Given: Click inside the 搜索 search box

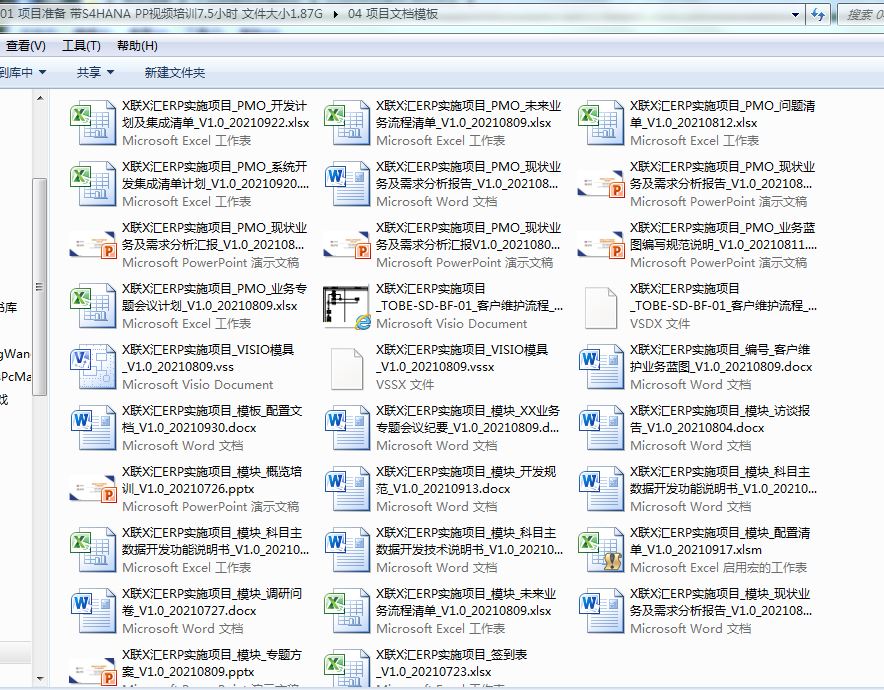Looking at the screenshot, I should point(862,14).
